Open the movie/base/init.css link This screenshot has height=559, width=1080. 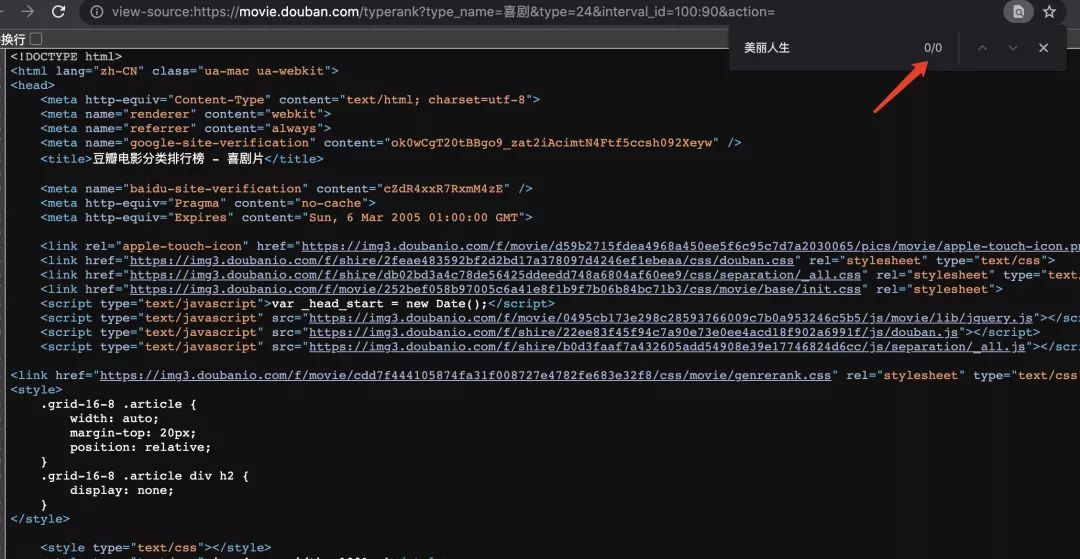tap(495, 290)
